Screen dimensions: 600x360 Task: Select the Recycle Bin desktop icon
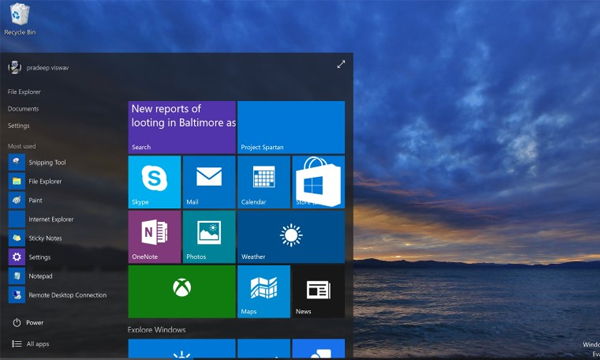point(20,19)
